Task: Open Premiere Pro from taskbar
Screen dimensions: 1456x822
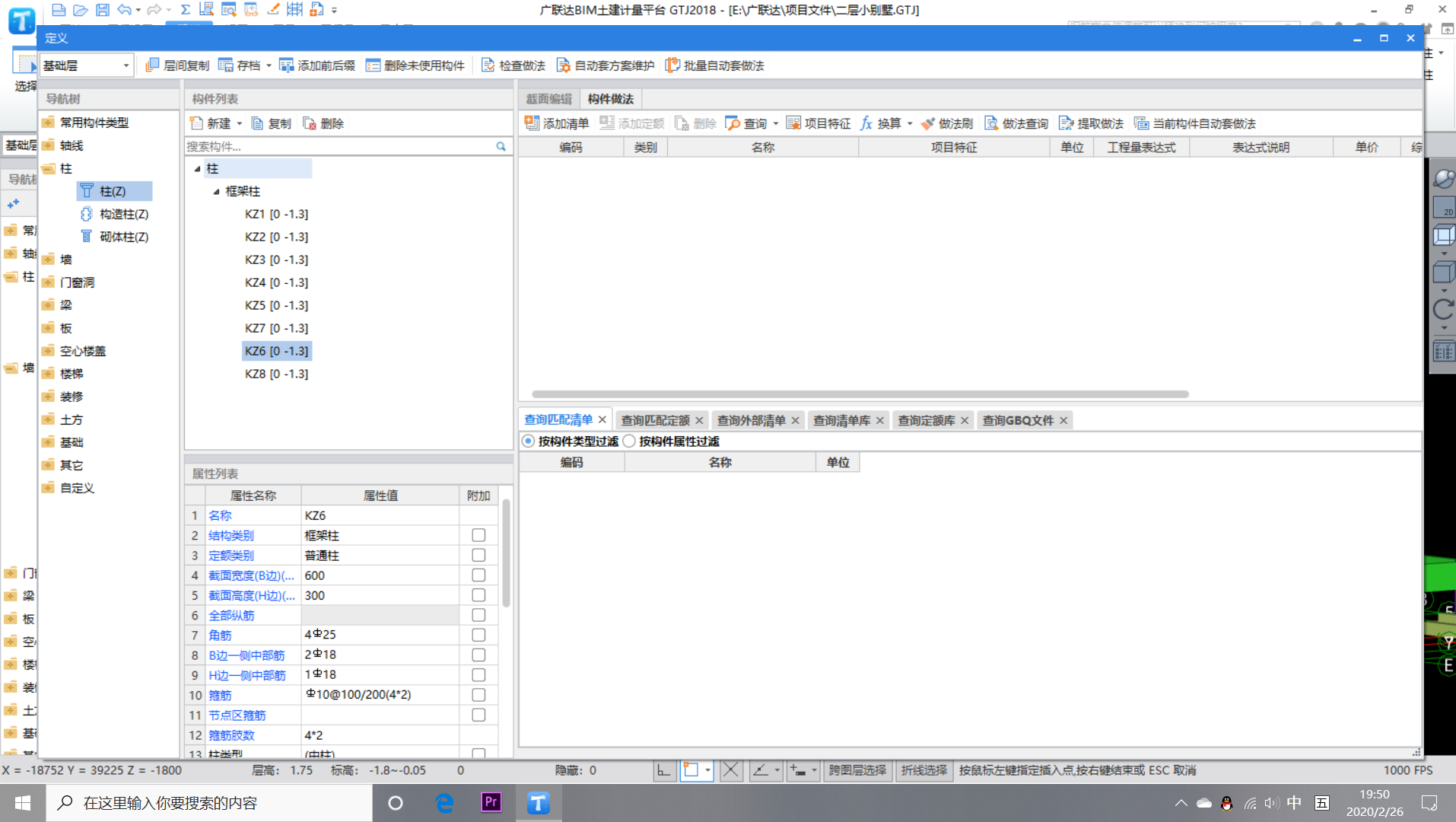Action: (491, 803)
